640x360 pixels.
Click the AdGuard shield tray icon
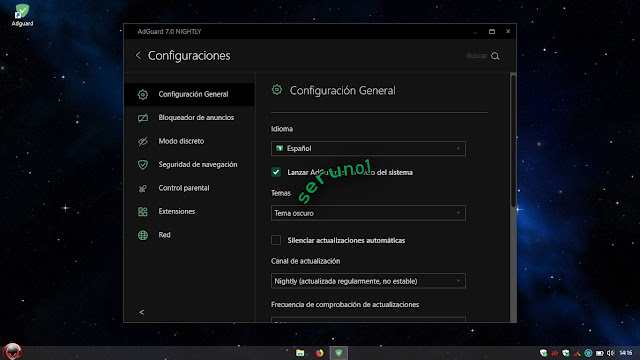(x=543, y=353)
